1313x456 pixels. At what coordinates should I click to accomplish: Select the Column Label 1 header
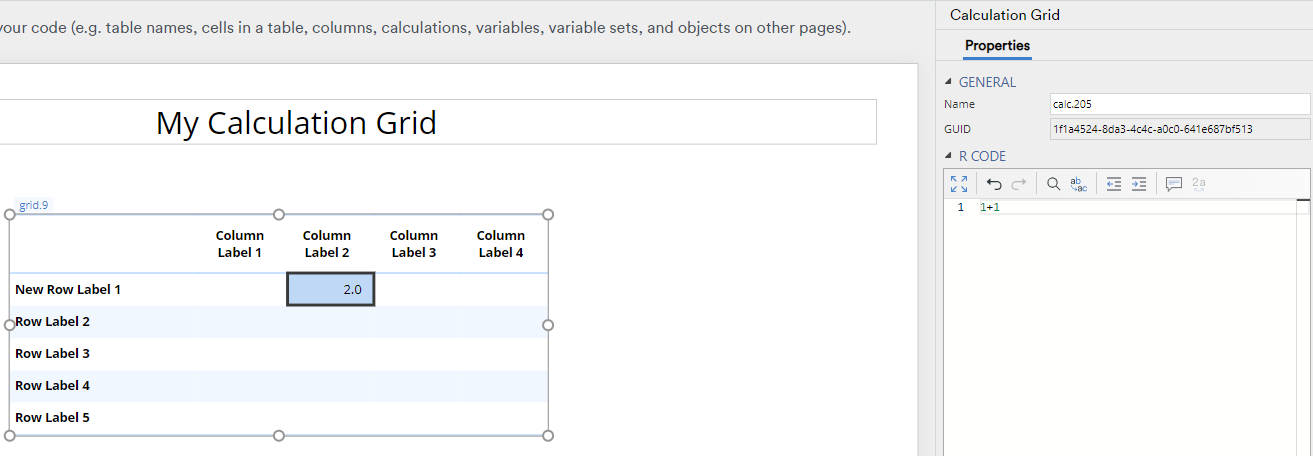point(240,244)
